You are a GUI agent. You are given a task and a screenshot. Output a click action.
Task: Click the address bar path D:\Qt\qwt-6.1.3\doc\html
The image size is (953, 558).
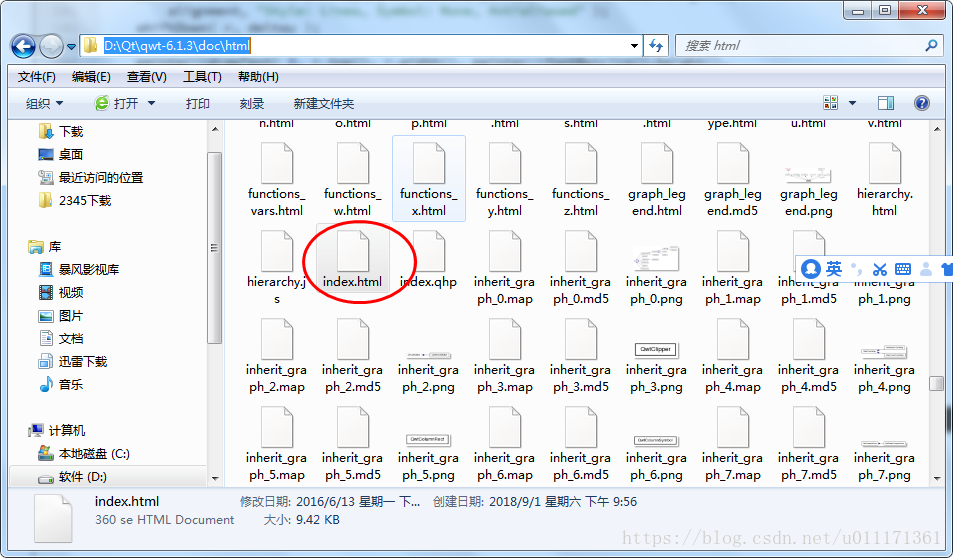click(x=177, y=46)
